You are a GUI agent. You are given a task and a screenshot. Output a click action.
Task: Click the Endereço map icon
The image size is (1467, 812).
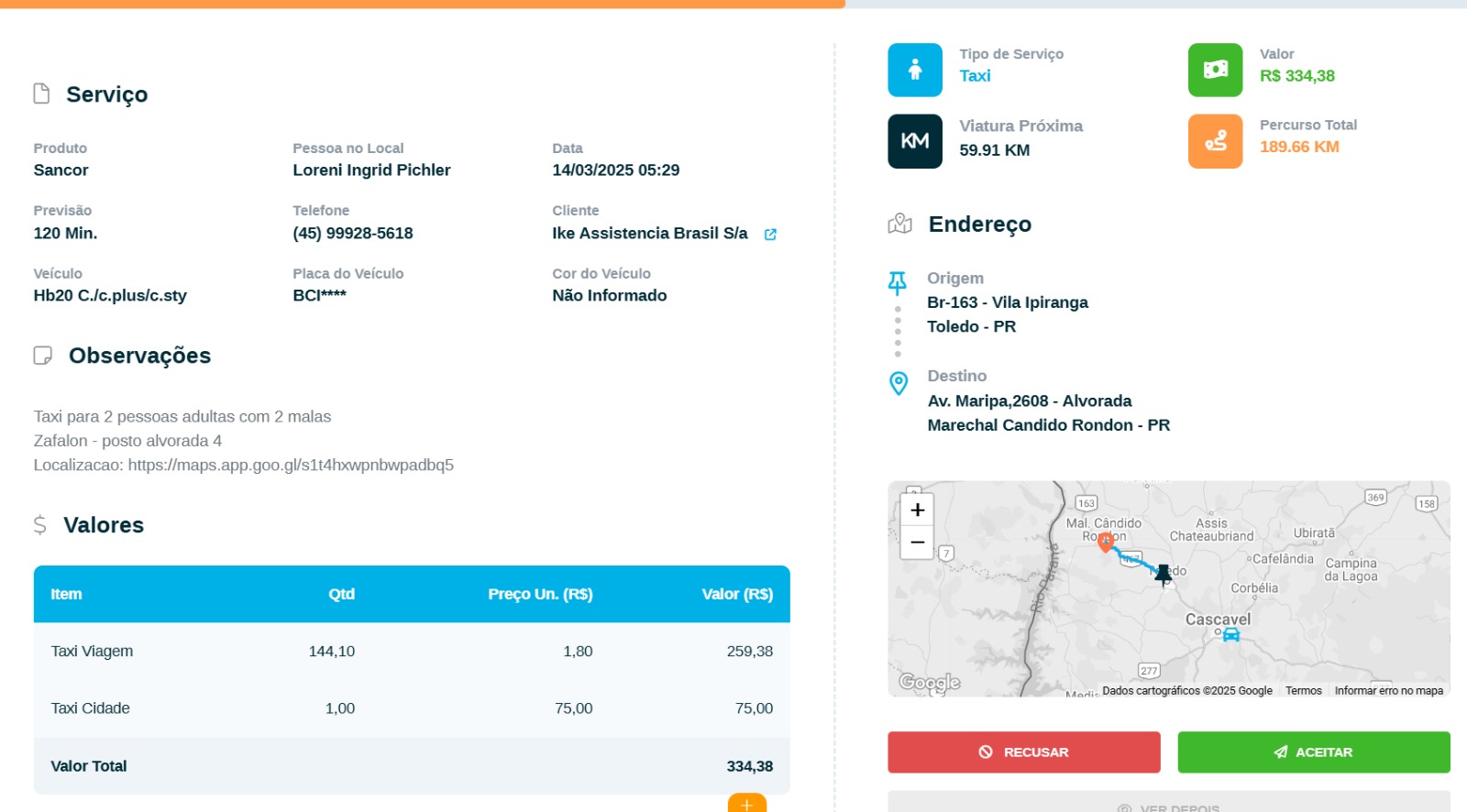coord(899,224)
